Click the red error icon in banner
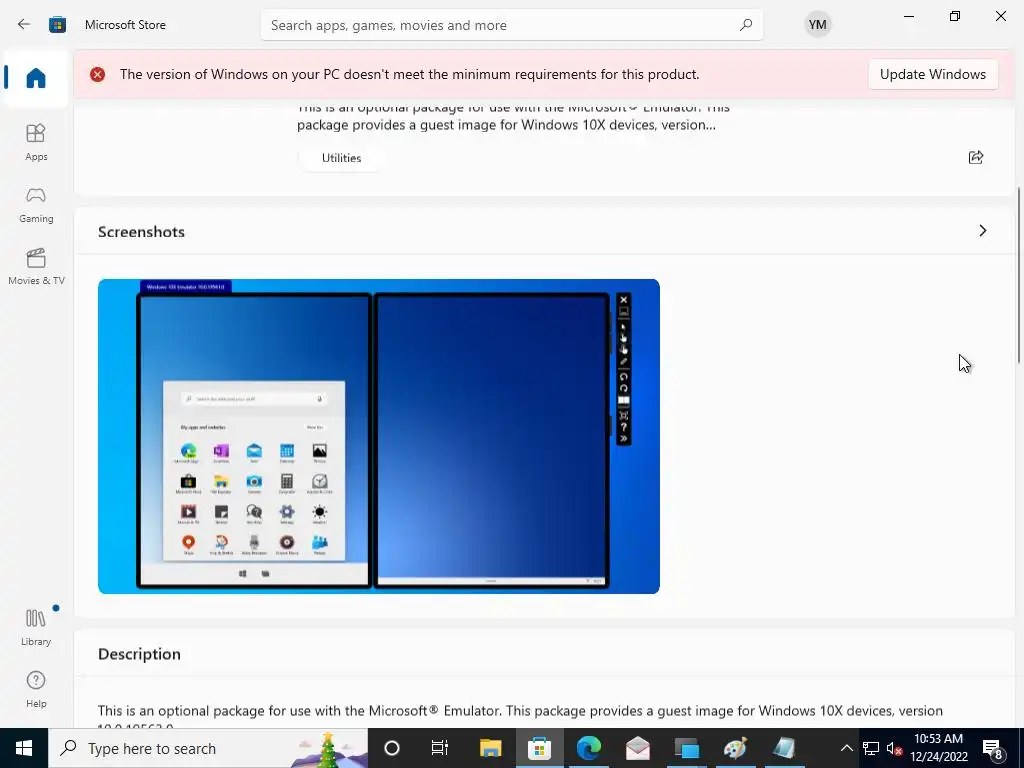Viewport: 1024px width, 768px height. point(97,74)
